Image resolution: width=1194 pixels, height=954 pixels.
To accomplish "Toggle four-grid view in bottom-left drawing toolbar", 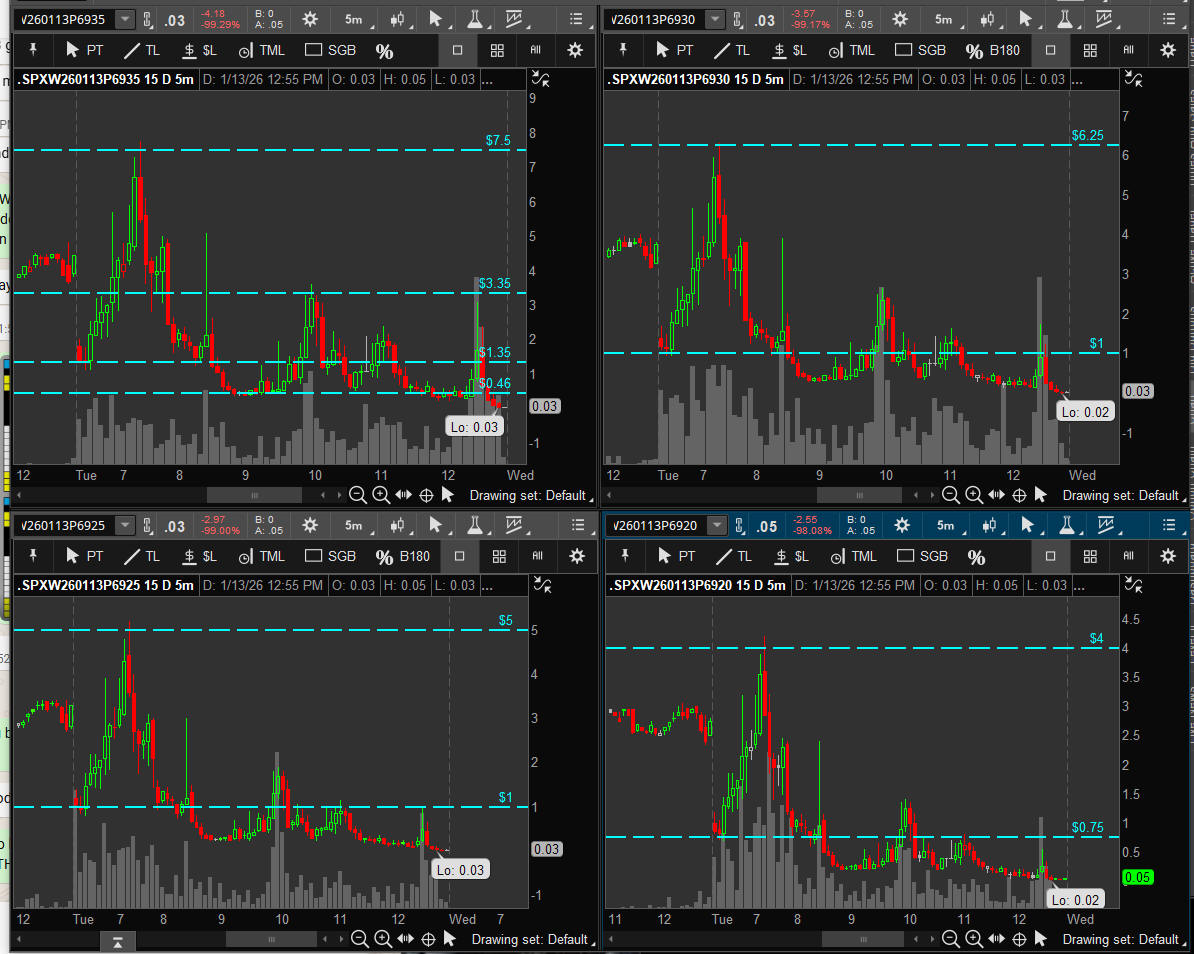I will (499, 556).
